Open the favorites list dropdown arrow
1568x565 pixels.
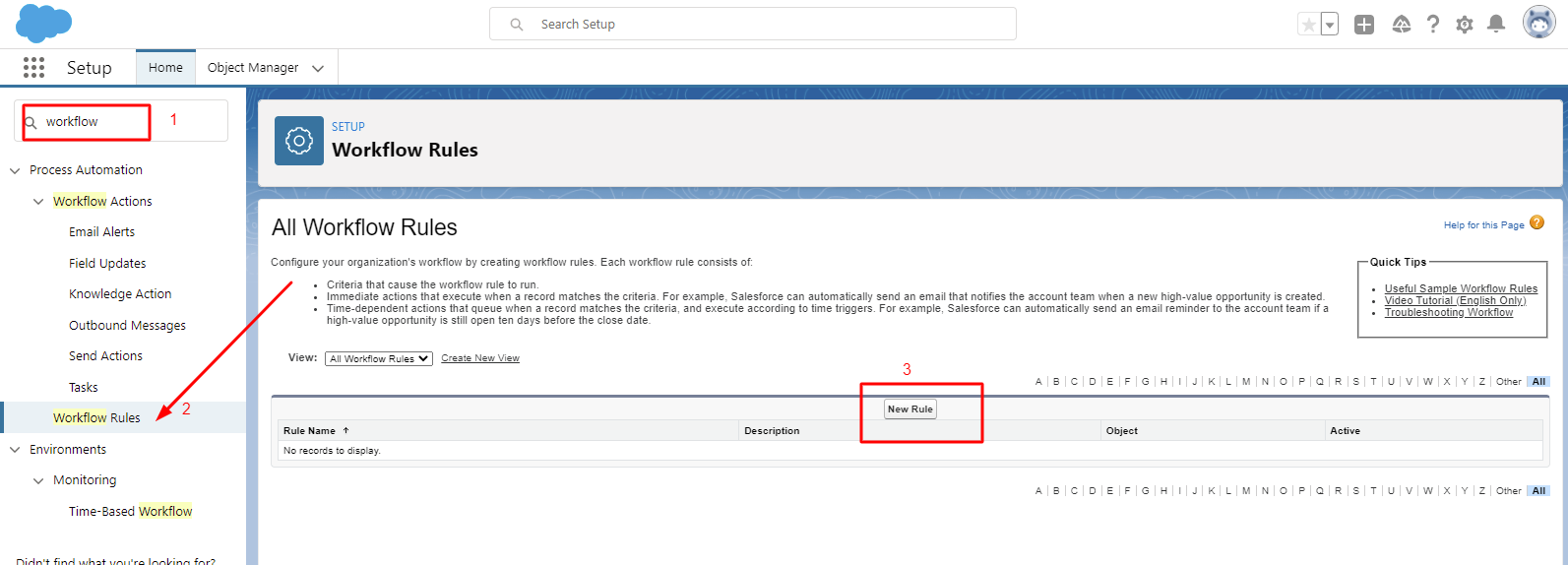[1330, 25]
